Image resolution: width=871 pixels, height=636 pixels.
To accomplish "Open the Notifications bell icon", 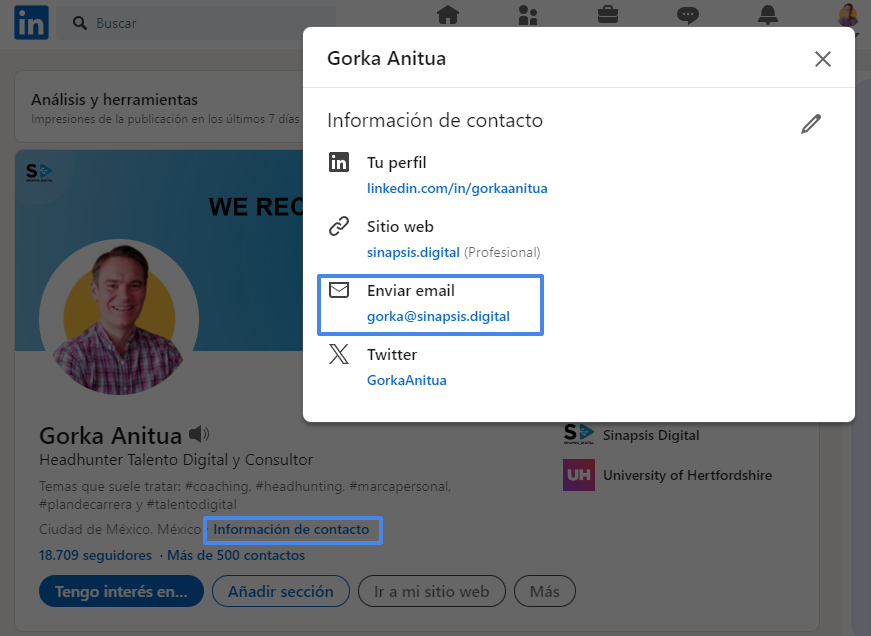I will pyautogui.click(x=768, y=14).
